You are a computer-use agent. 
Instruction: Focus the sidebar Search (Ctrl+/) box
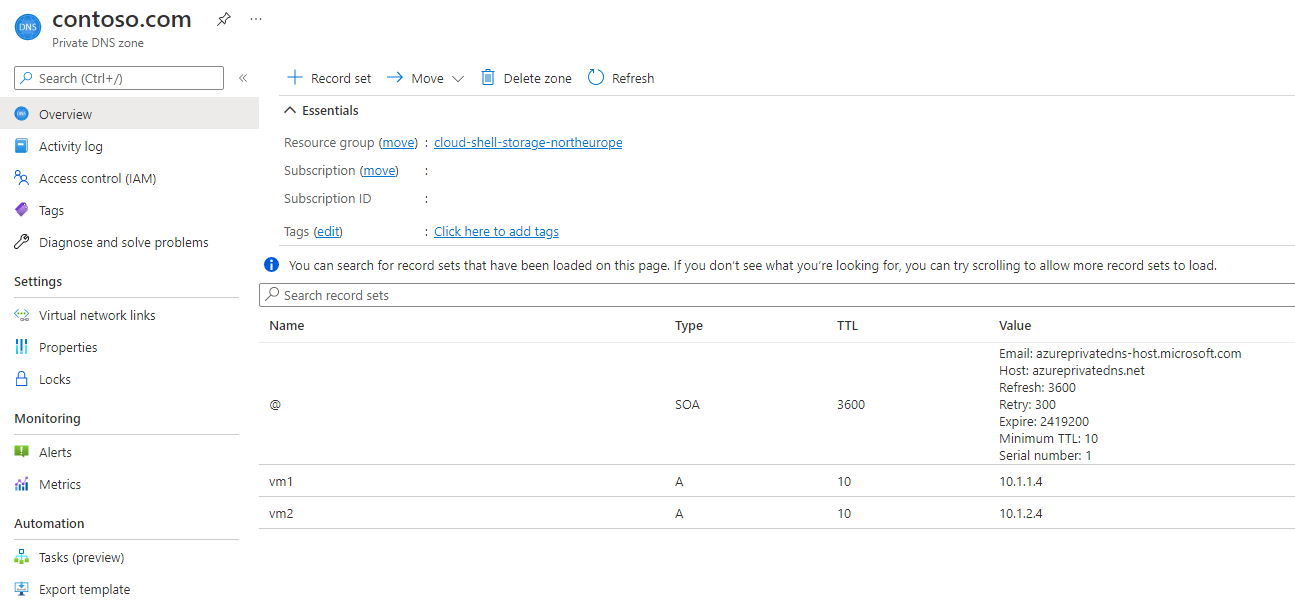coord(119,78)
